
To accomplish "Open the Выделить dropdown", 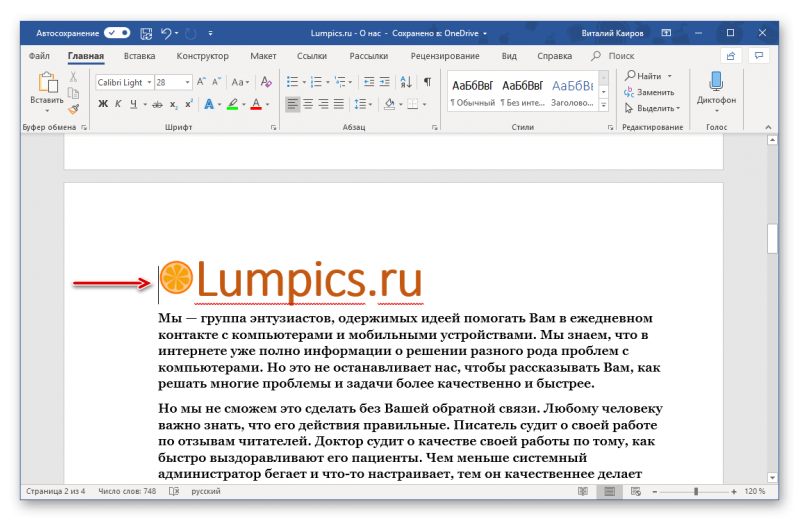I will click(653, 108).
